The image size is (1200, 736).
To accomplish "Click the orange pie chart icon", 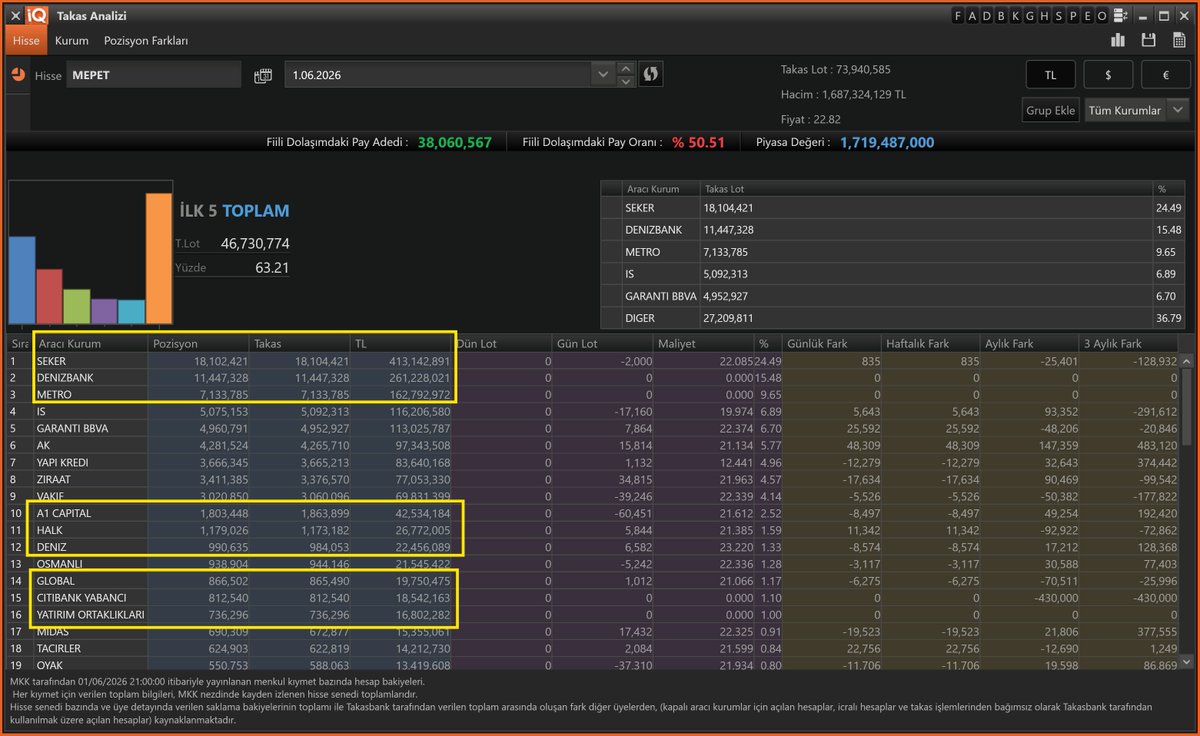I will pos(18,75).
